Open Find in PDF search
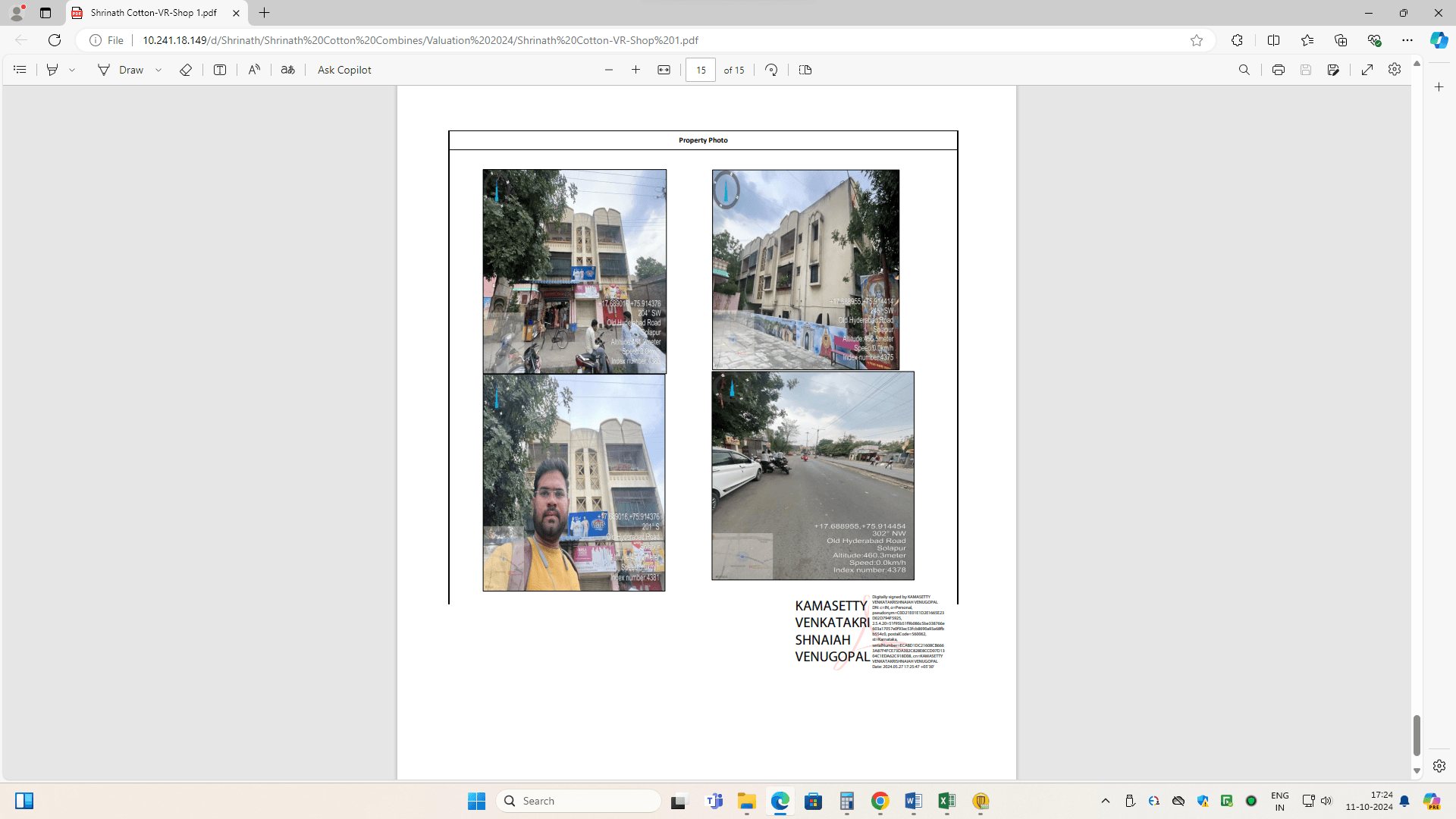The width and height of the screenshot is (1456, 819). click(1244, 70)
